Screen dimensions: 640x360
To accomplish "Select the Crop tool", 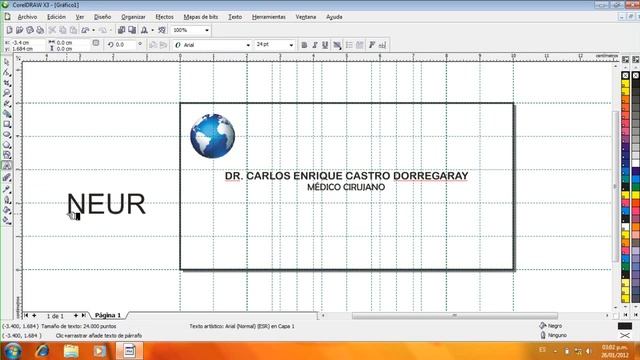I will [x=7, y=83].
